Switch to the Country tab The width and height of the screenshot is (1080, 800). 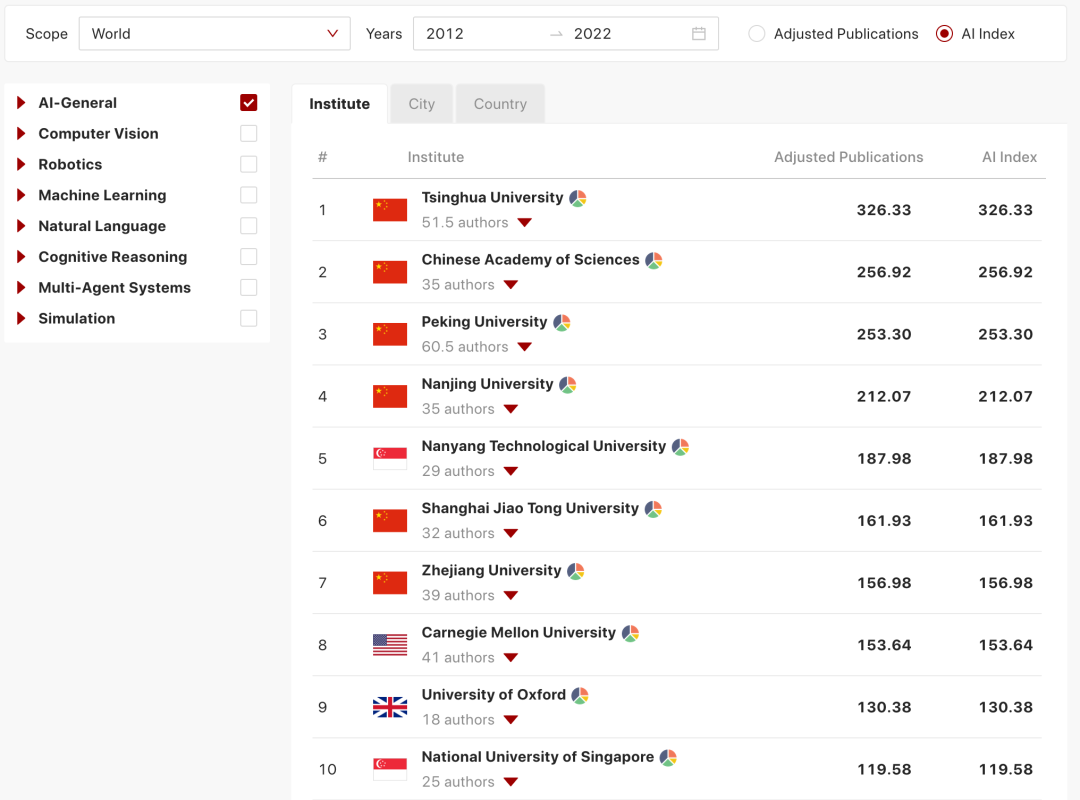500,104
